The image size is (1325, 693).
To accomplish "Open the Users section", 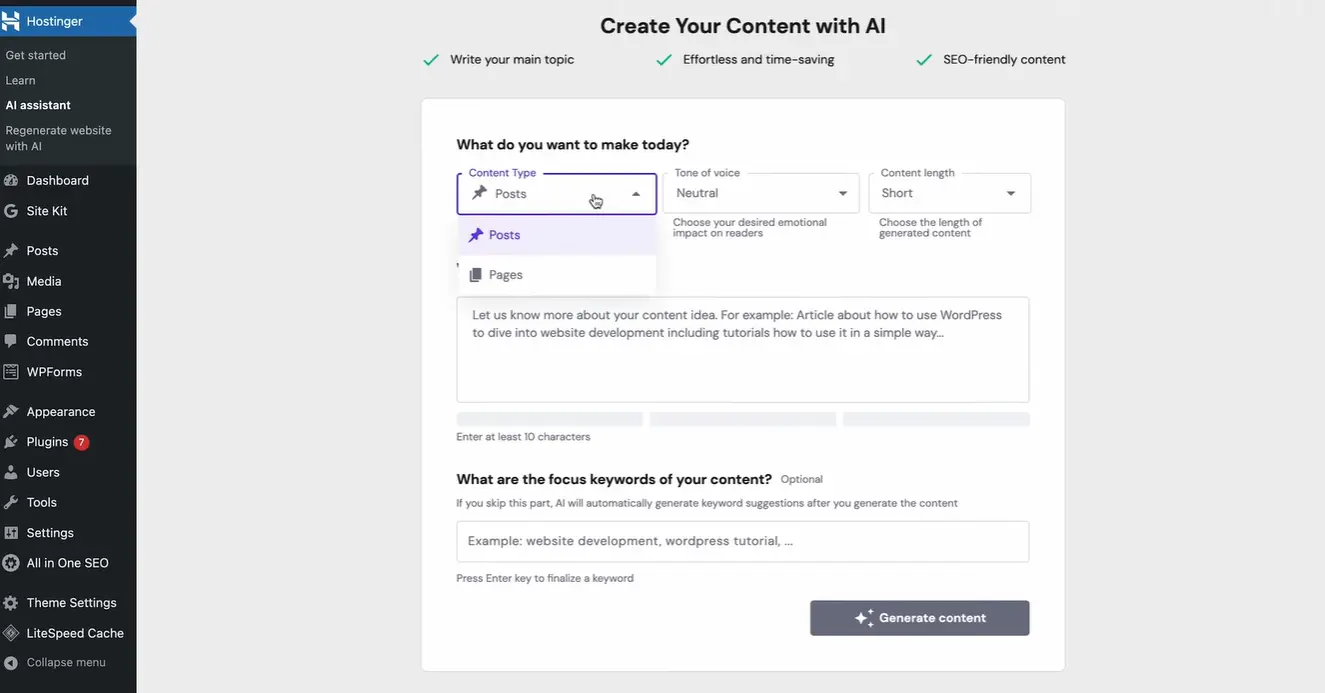I will [x=46, y=472].
